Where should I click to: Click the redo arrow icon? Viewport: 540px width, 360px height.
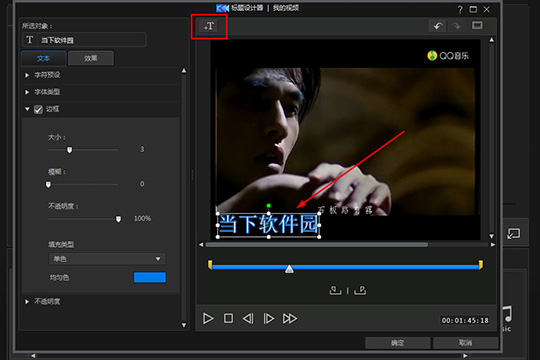pos(456,26)
